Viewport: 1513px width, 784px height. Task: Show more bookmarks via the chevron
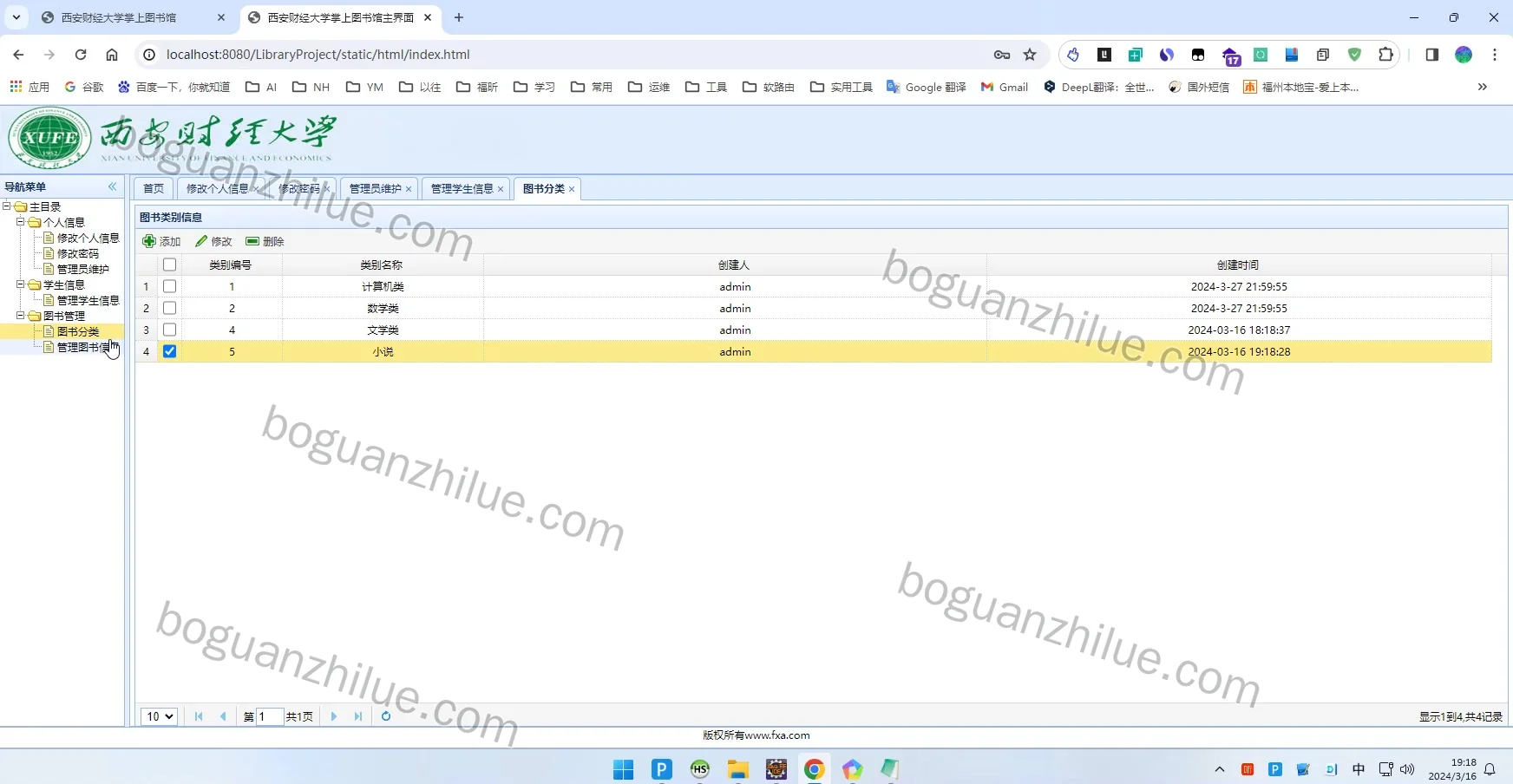pos(1483,87)
